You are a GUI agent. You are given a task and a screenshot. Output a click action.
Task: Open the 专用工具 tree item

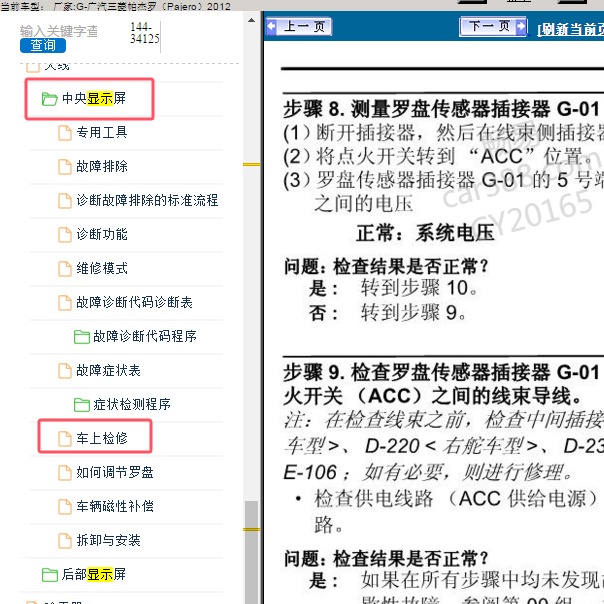click(102, 133)
